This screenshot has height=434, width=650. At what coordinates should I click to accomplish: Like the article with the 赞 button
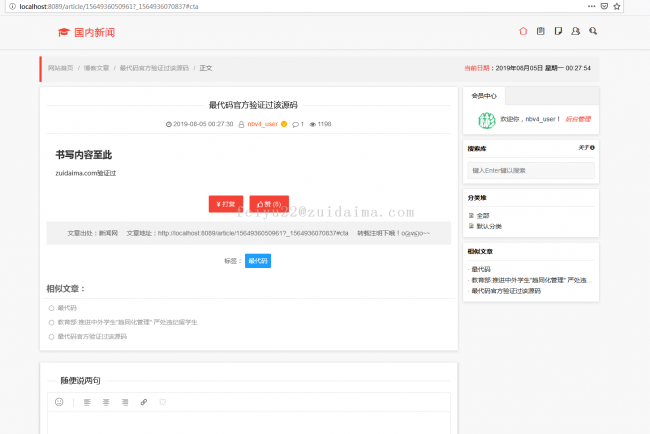(268, 204)
